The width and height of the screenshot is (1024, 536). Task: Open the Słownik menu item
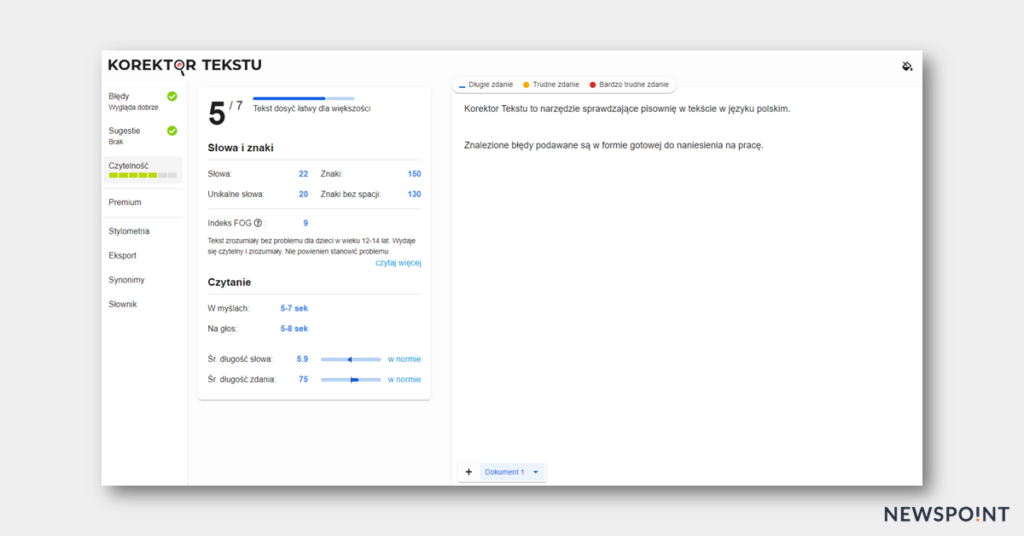pyautogui.click(x=122, y=304)
